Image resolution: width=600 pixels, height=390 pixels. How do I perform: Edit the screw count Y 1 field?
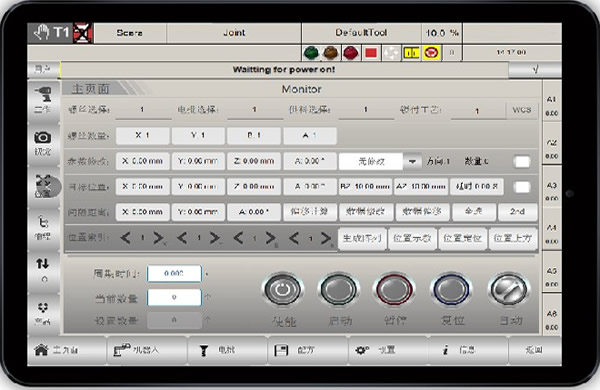[x=198, y=135]
